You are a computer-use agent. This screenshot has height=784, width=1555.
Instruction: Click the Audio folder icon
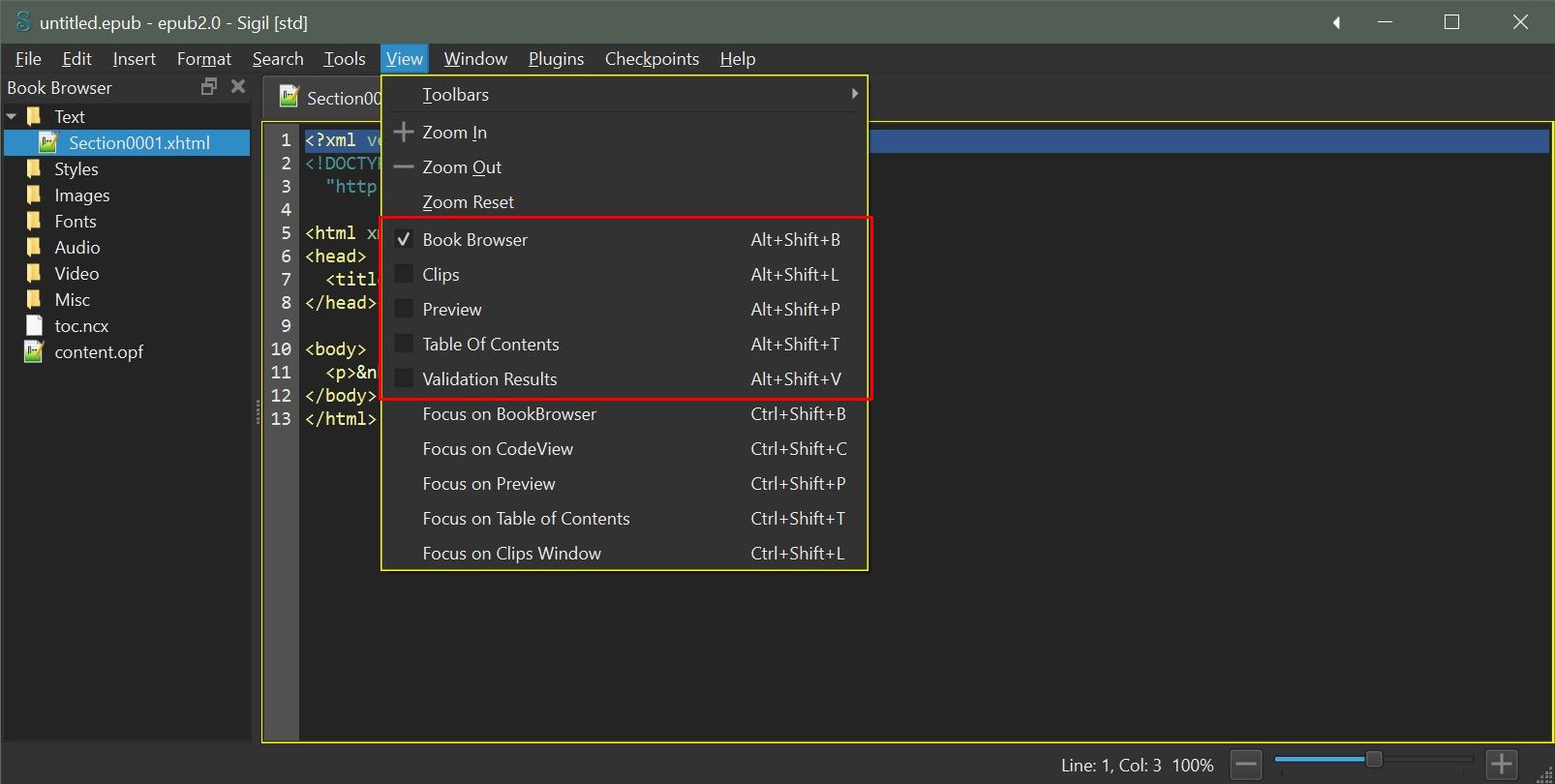pyautogui.click(x=35, y=247)
